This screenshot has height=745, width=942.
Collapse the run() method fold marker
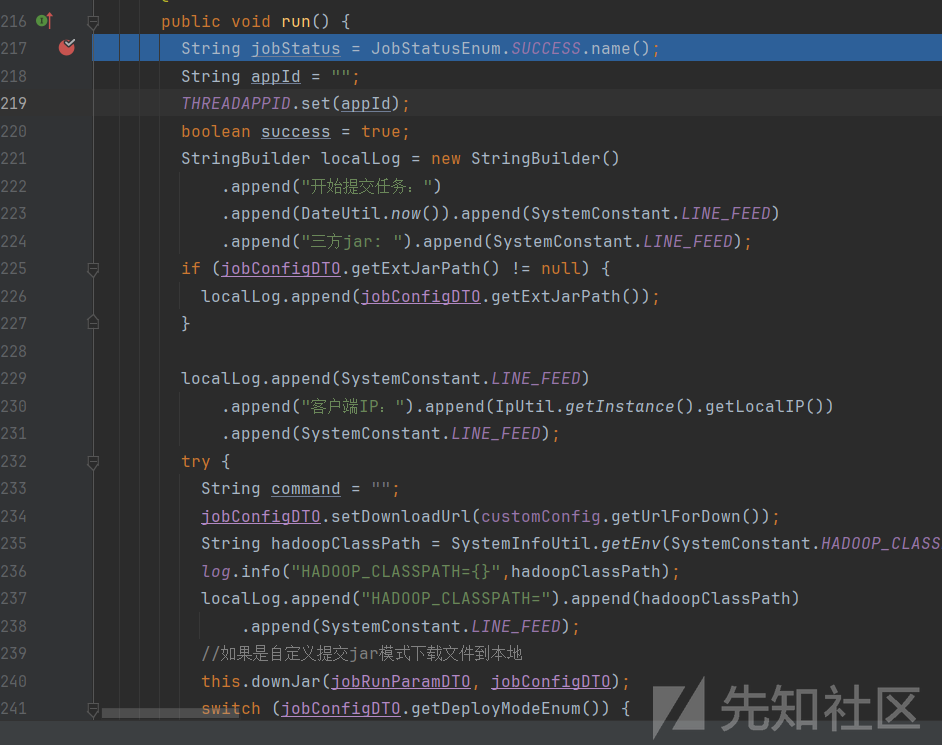[93, 22]
